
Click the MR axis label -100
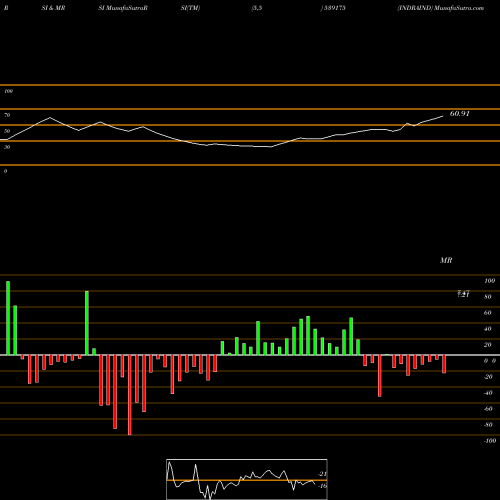coord(490,441)
